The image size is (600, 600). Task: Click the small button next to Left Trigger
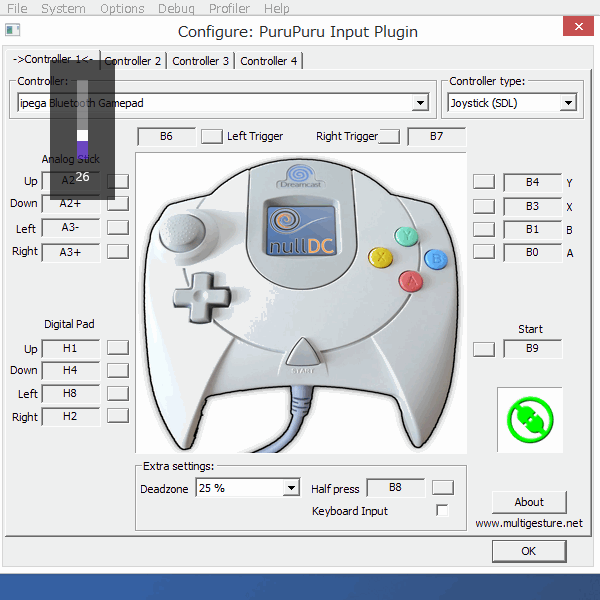[212, 136]
